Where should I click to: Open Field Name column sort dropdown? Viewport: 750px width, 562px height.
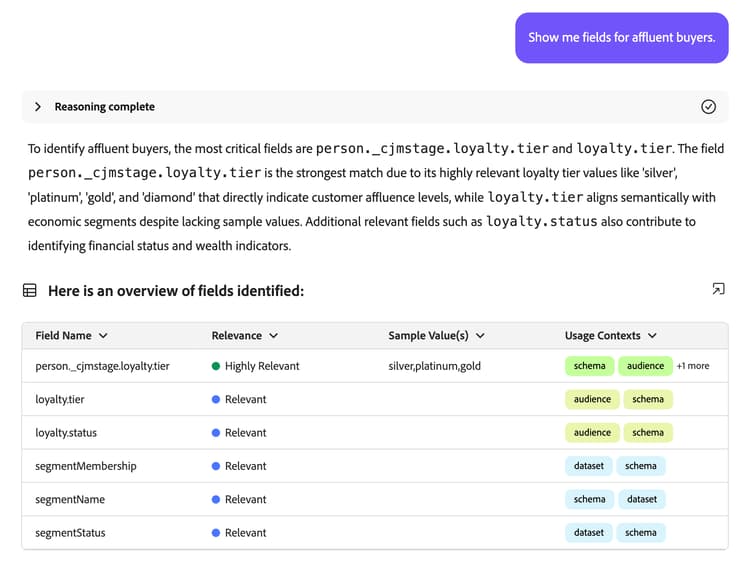coord(103,336)
